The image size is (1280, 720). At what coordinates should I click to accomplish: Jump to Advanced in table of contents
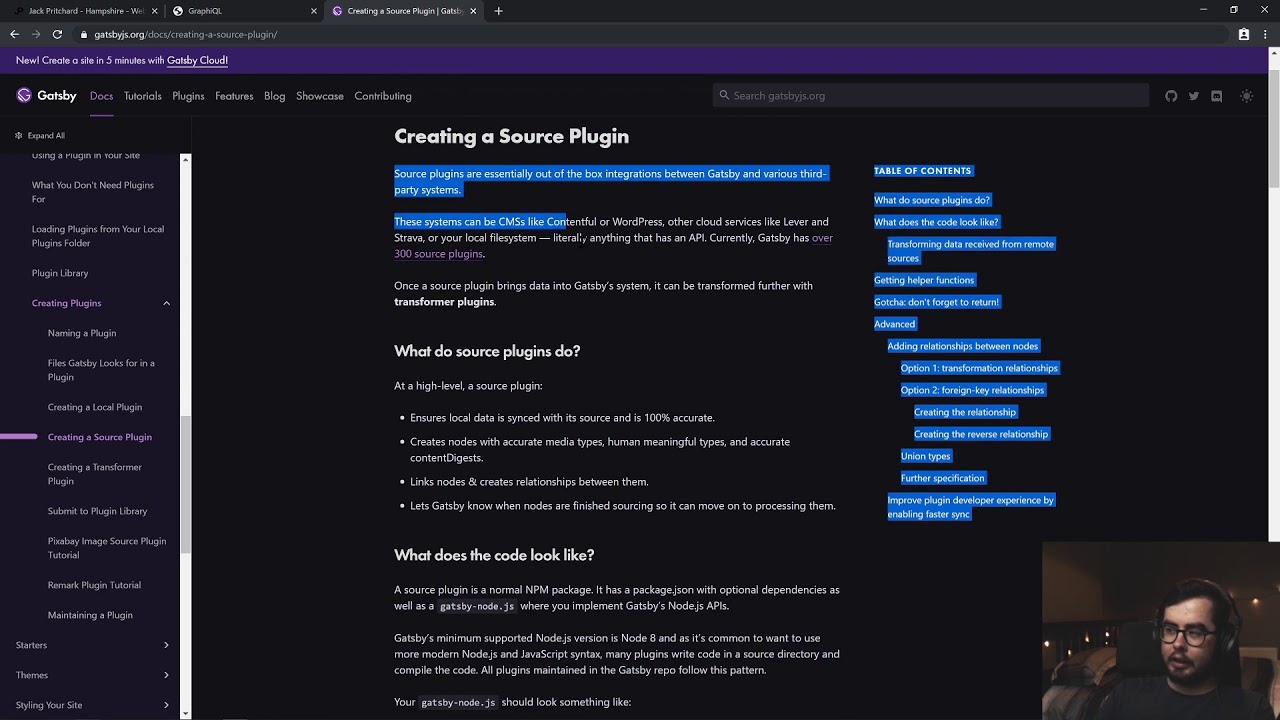point(894,324)
